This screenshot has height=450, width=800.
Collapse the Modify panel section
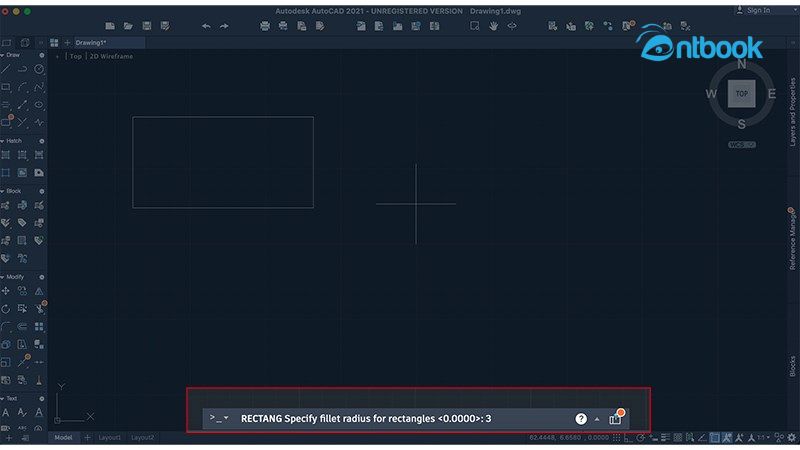tap(3, 277)
